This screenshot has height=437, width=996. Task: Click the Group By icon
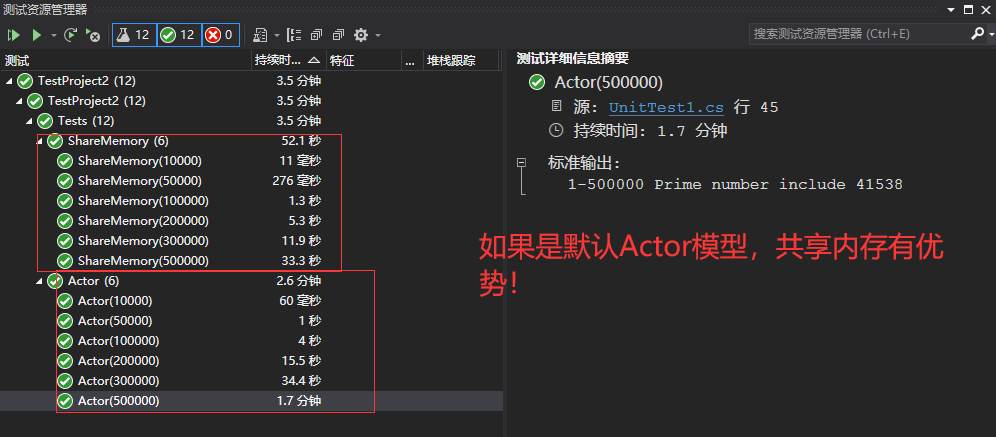coord(294,35)
